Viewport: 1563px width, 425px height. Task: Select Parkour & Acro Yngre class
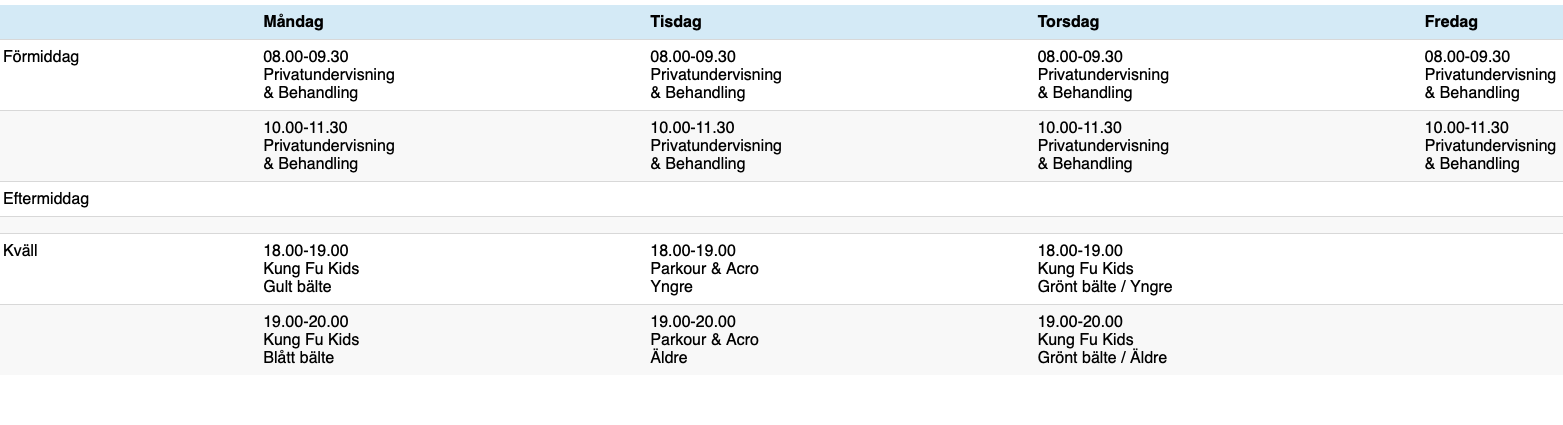704,269
